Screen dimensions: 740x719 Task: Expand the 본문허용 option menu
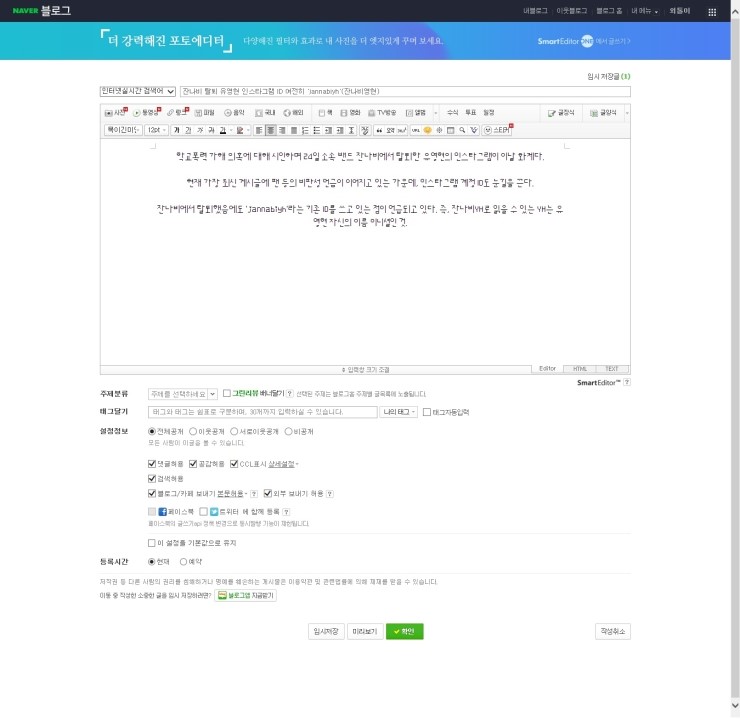(x=232, y=494)
